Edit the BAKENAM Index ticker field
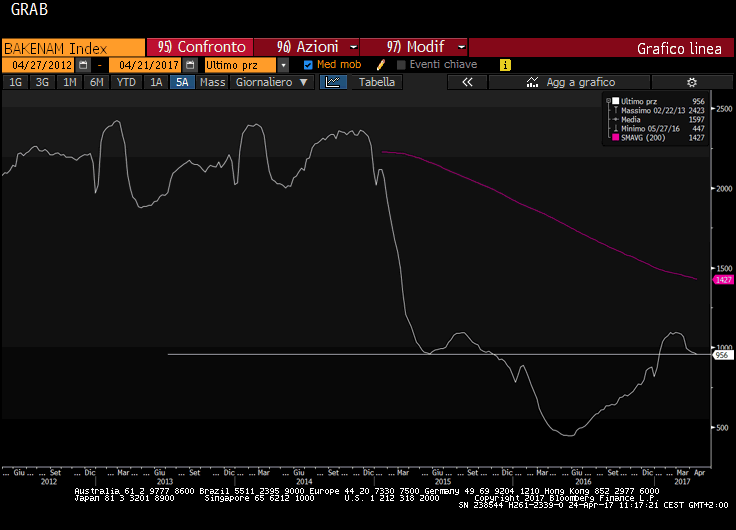Viewport: 736px width, 530px height. [x=73, y=48]
